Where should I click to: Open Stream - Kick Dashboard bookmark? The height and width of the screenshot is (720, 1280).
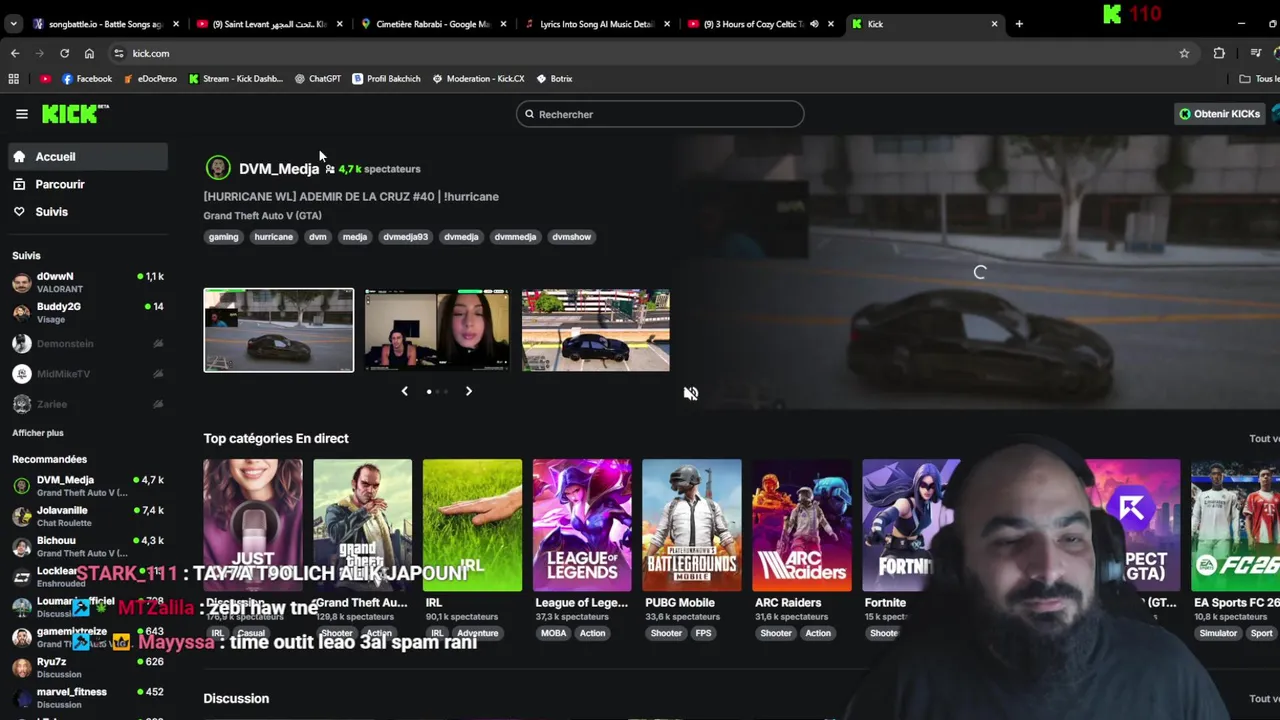236,78
